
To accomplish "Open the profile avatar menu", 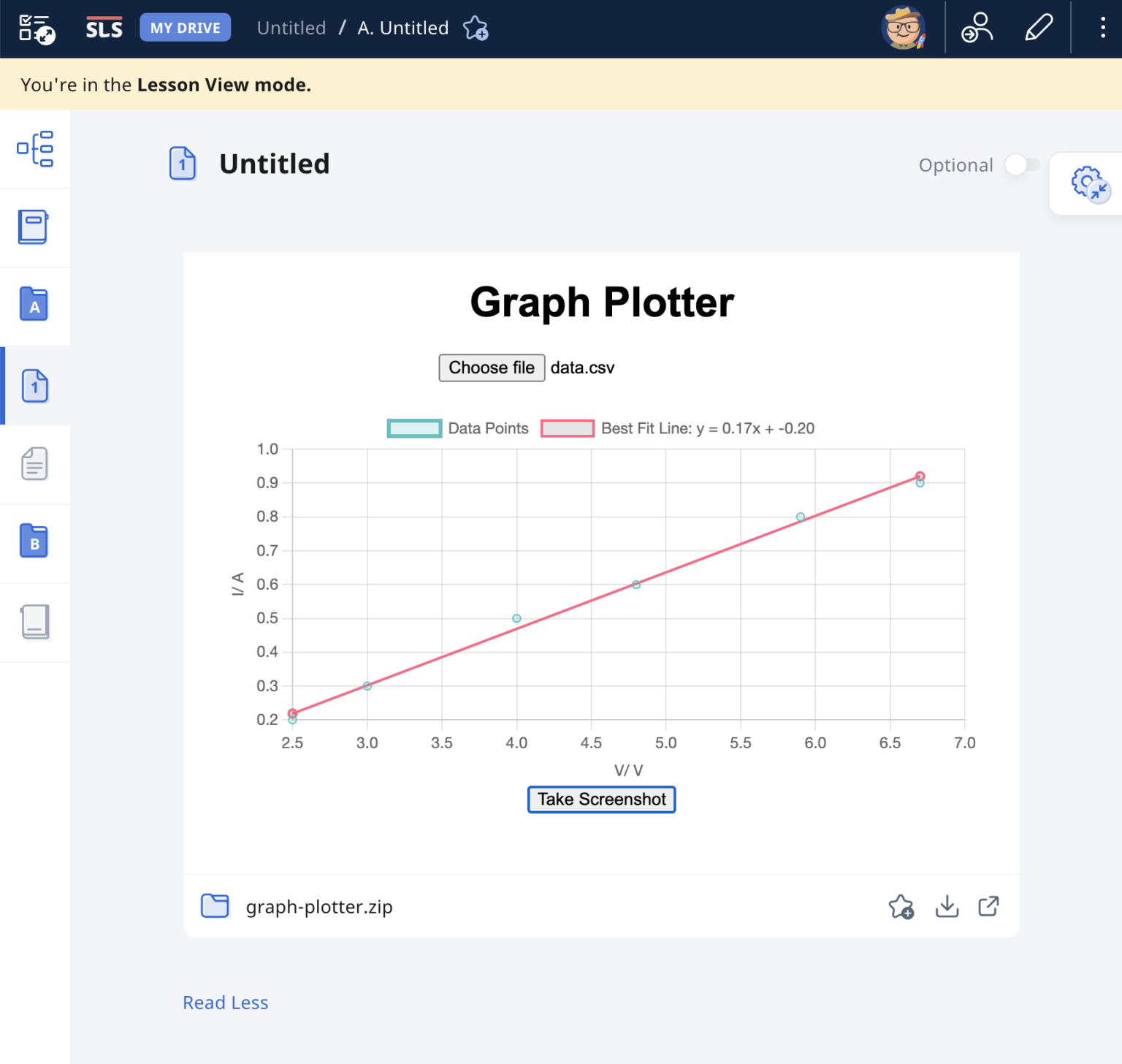I will [x=904, y=28].
